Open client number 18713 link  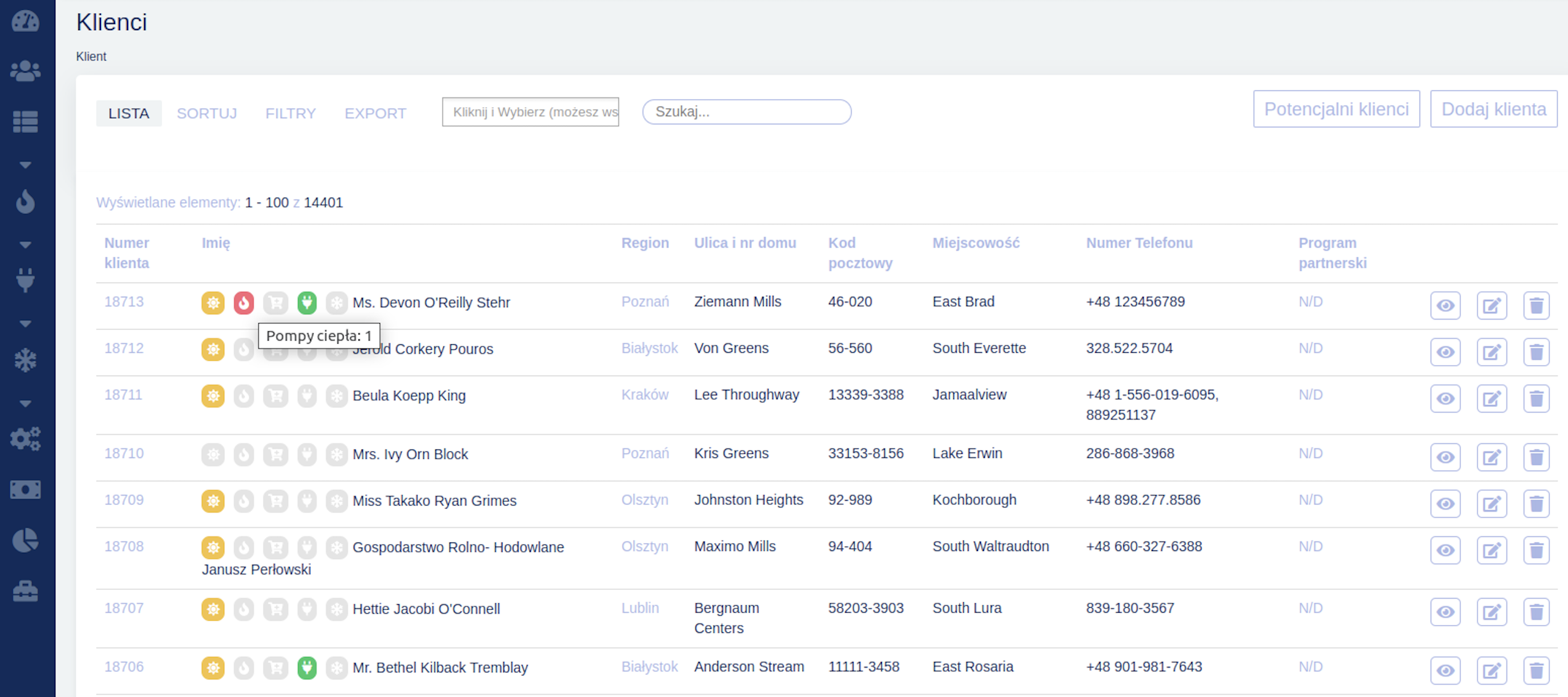point(124,302)
